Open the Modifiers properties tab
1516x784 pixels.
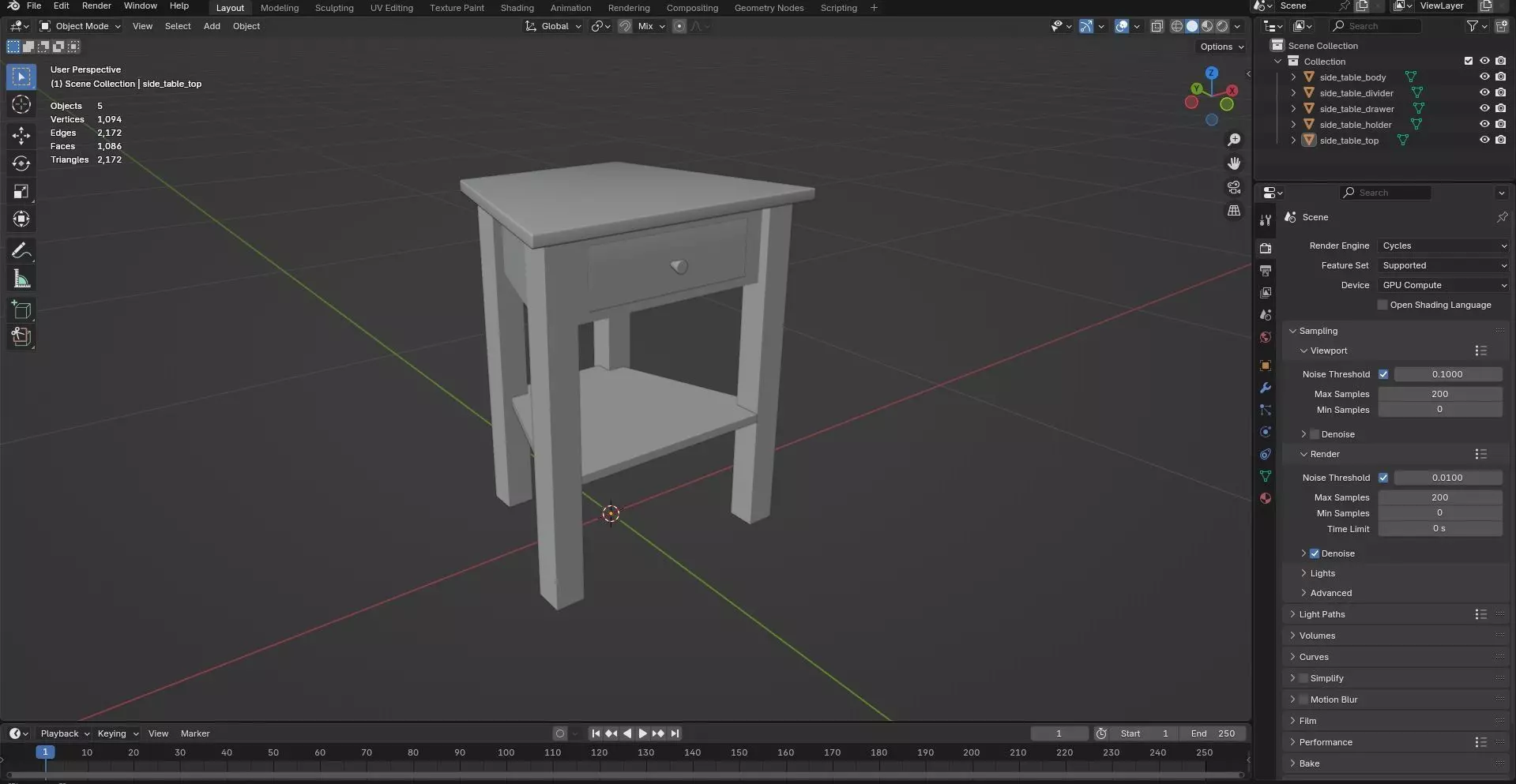(x=1266, y=388)
